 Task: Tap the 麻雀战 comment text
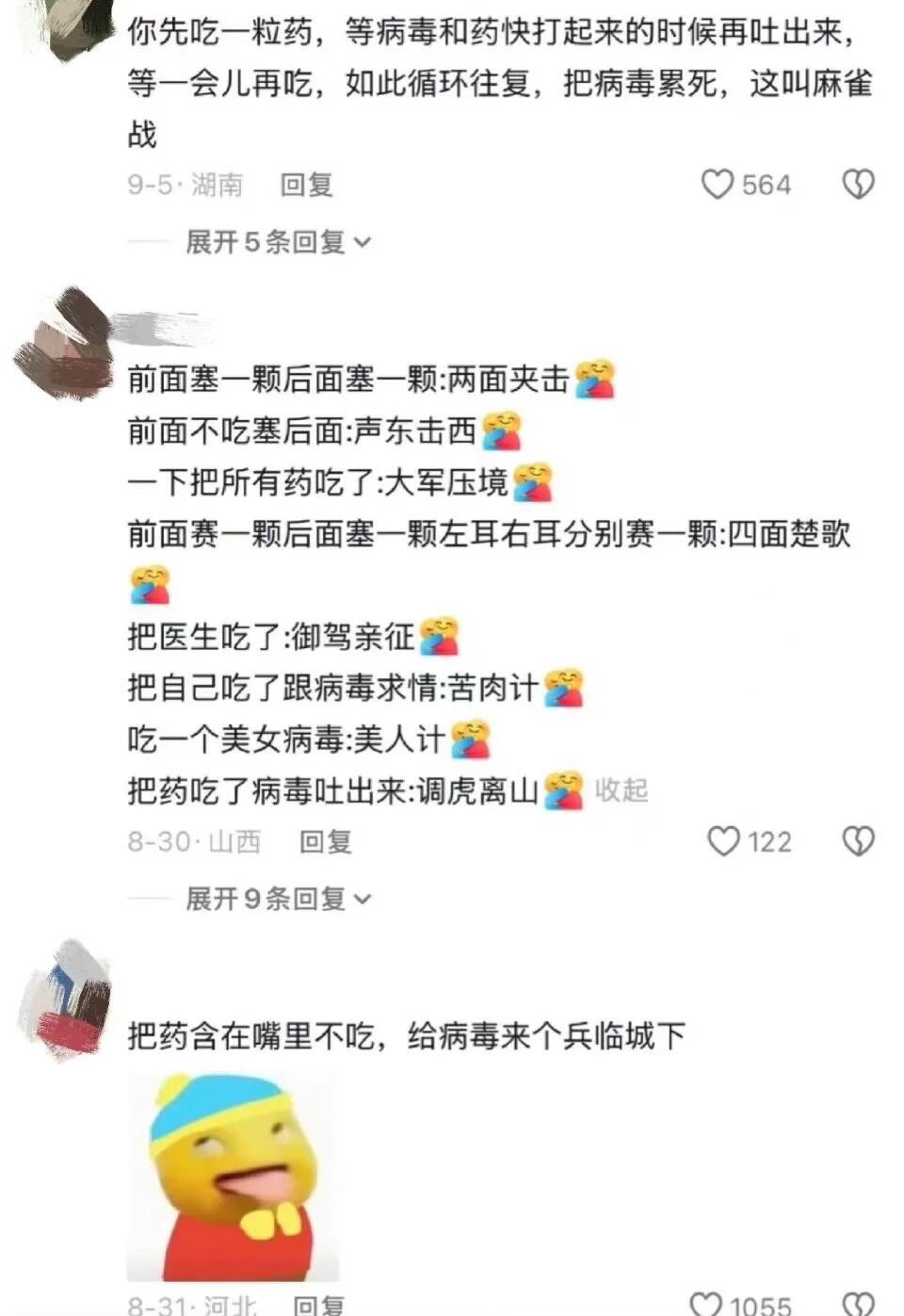coord(500,84)
